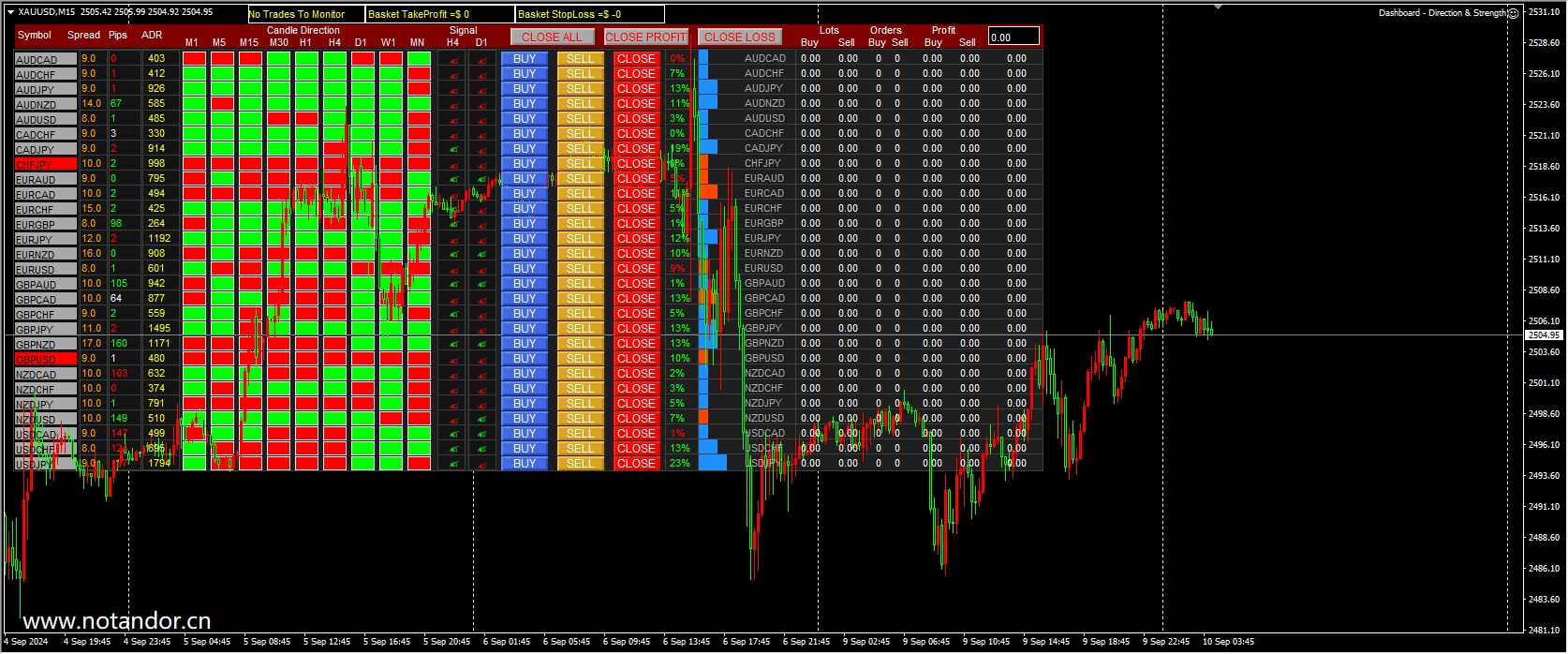
Task: Click the ADR value 926 for AUDJPY
Action: pyautogui.click(x=156, y=88)
